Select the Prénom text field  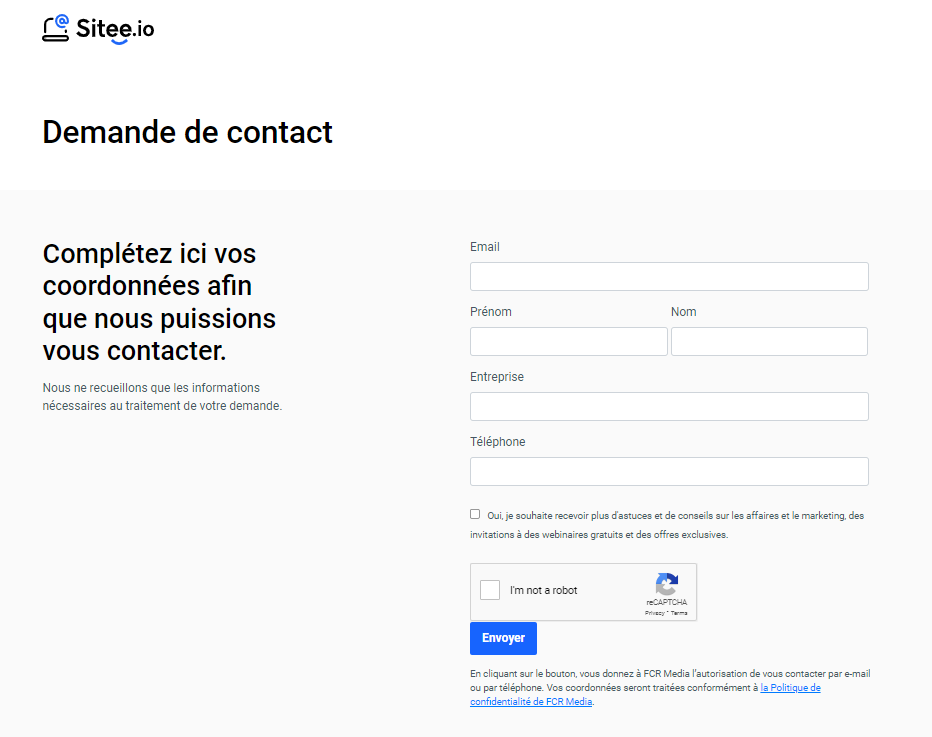[569, 341]
